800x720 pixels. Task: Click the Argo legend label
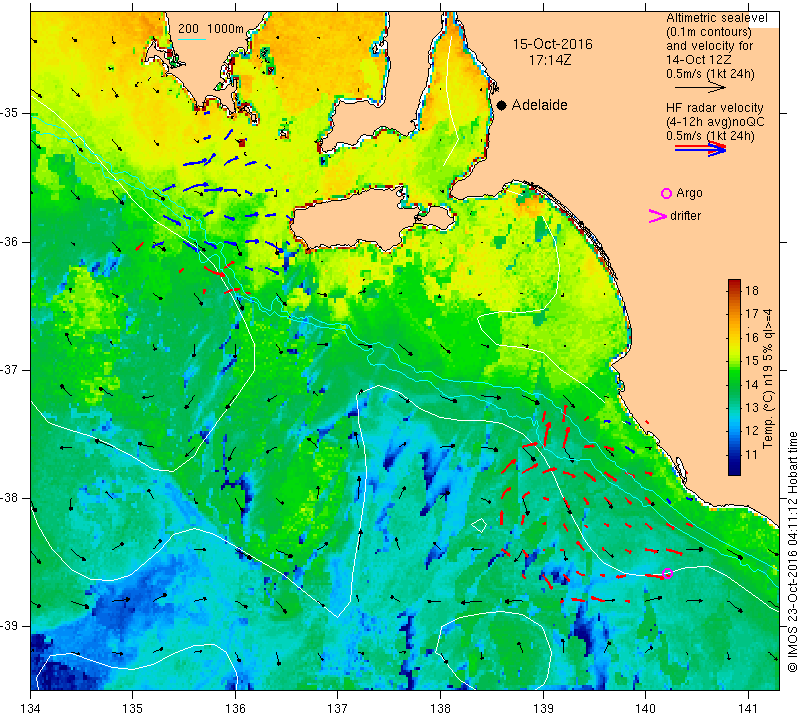(x=689, y=193)
